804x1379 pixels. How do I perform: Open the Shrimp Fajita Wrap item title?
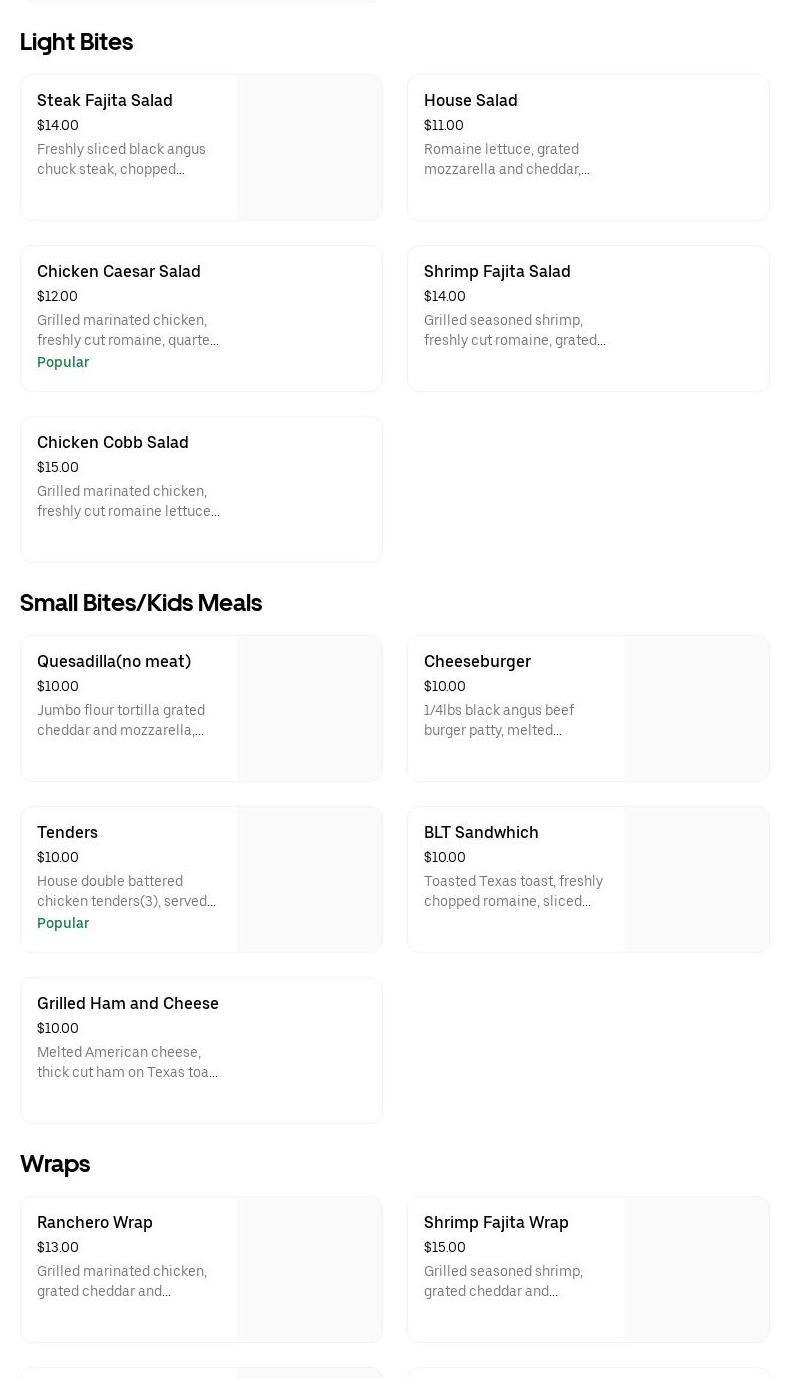[496, 1223]
